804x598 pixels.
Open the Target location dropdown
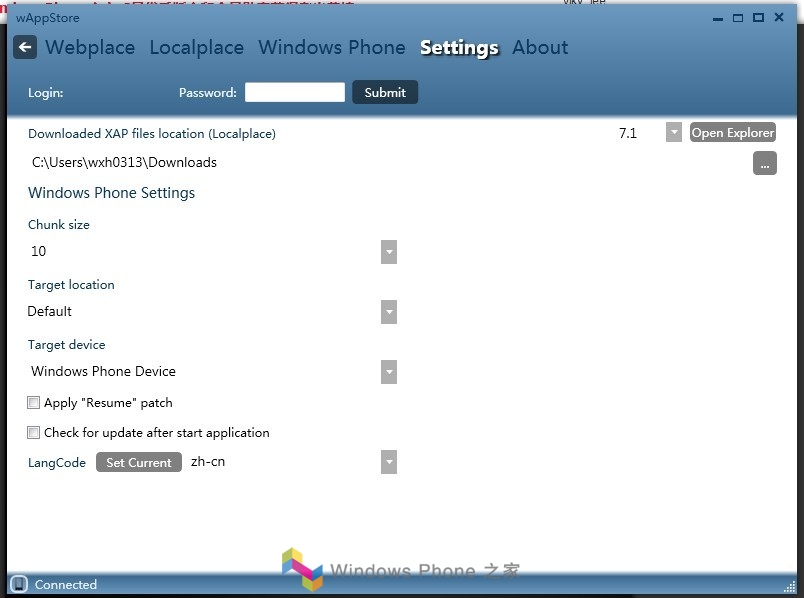coord(389,312)
